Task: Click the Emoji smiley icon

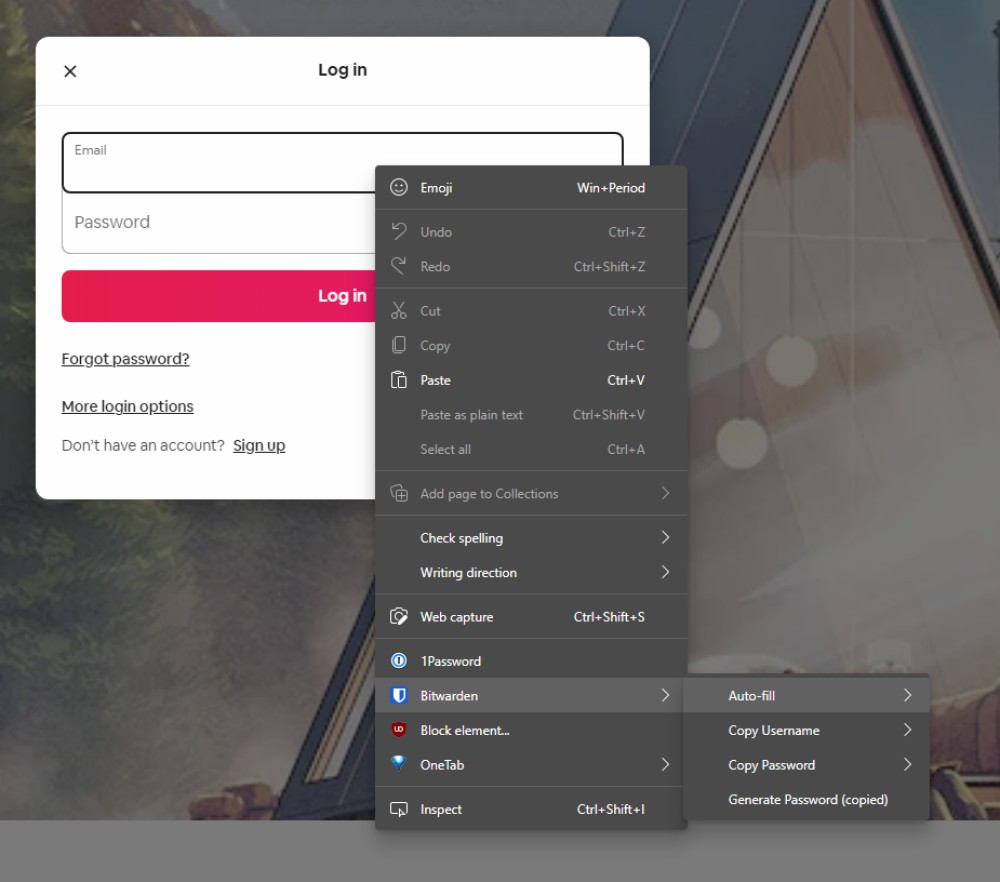Action: [x=399, y=187]
